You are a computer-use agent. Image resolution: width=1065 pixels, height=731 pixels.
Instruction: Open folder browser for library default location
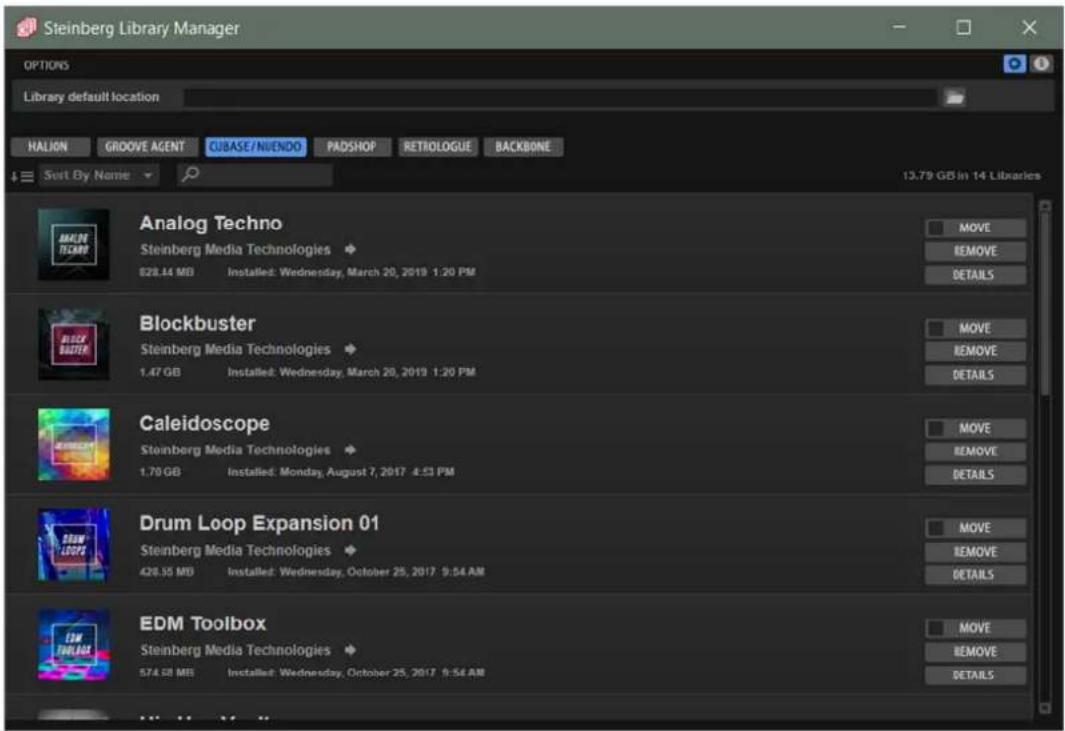point(954,97)
